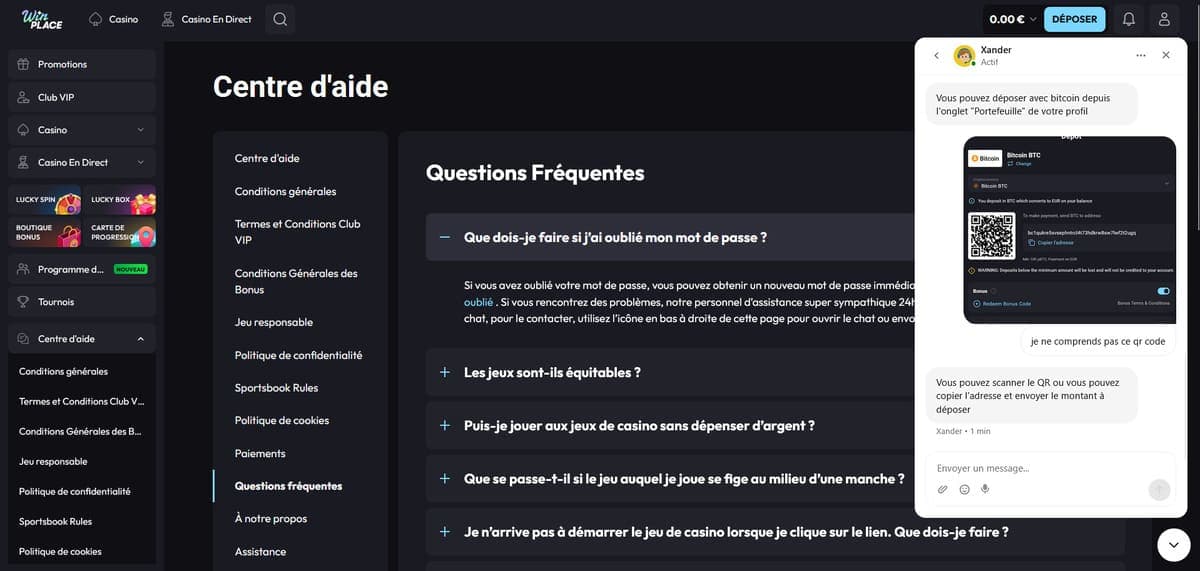This screenshot has width=1200, height=571.
Task: Select Paiements in help menu
Action: [260, 453]
